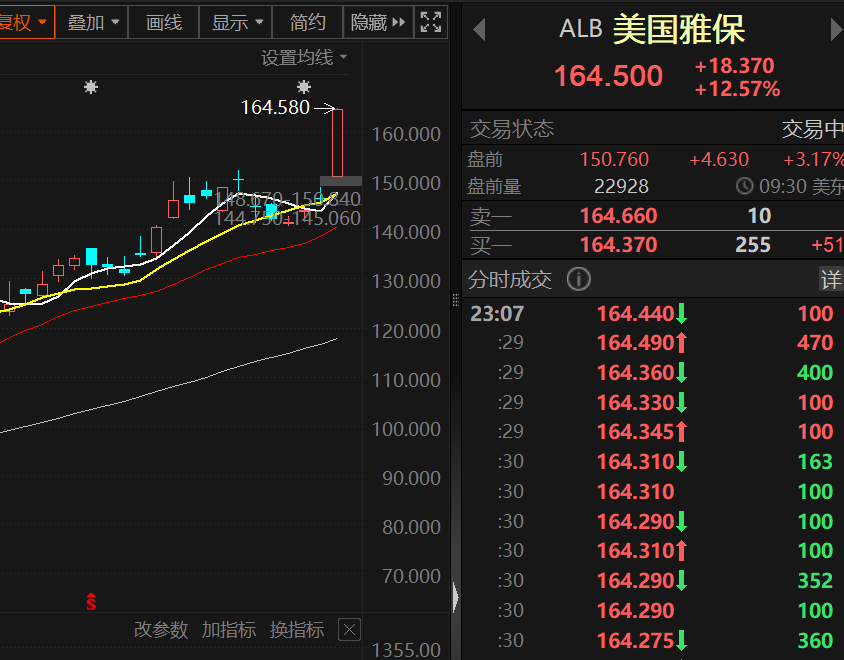This screenshot has width=844, height=660.
Task: Open the 显示 display dropdown
Action: (x=236, y=23)
